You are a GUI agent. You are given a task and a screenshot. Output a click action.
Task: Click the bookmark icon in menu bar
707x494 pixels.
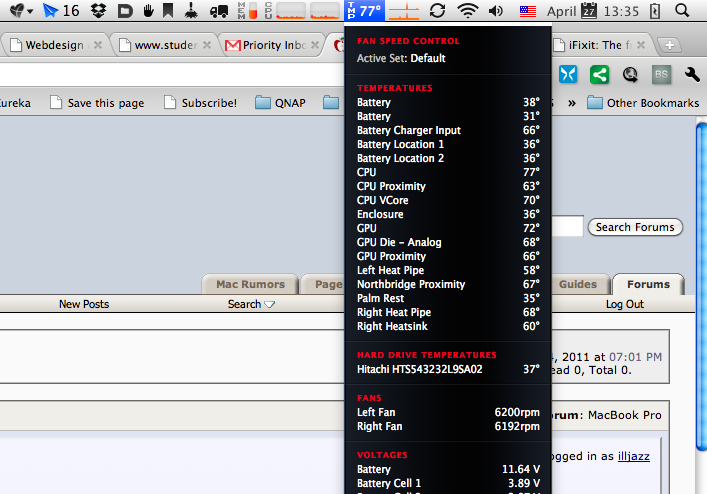click(168, 10)
